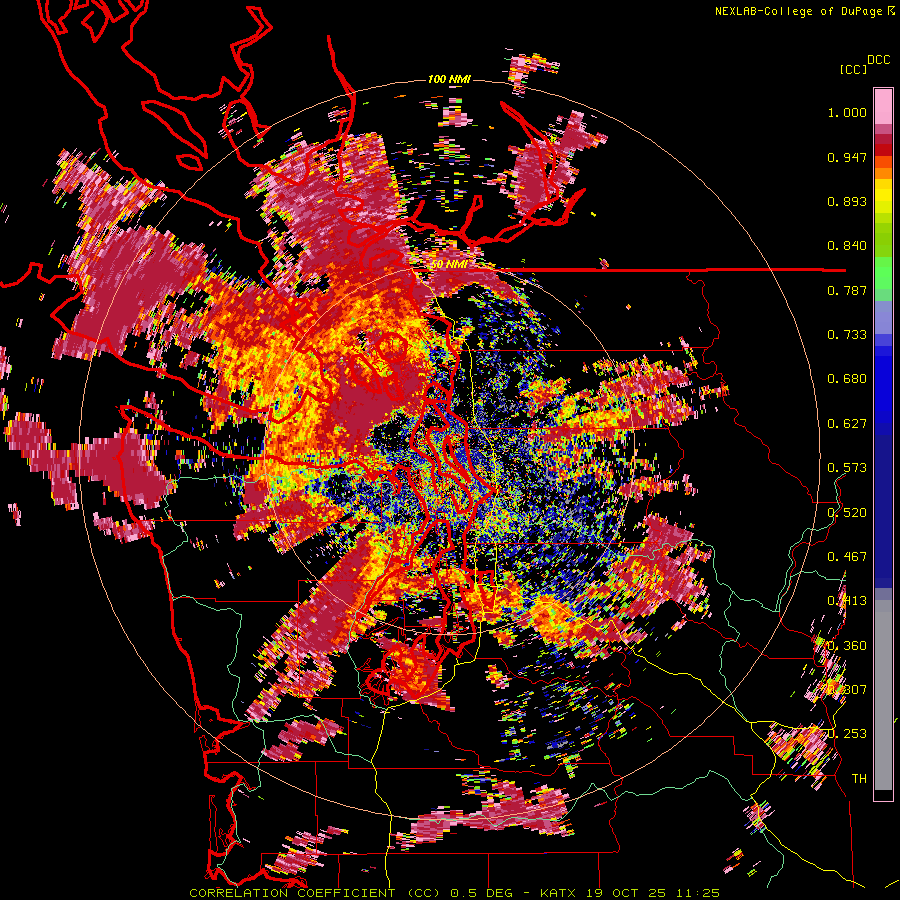Click the 11:25 time in the caption
This screenshot has height=900, width=900.
pyautogui.click(x=698, y=893)
